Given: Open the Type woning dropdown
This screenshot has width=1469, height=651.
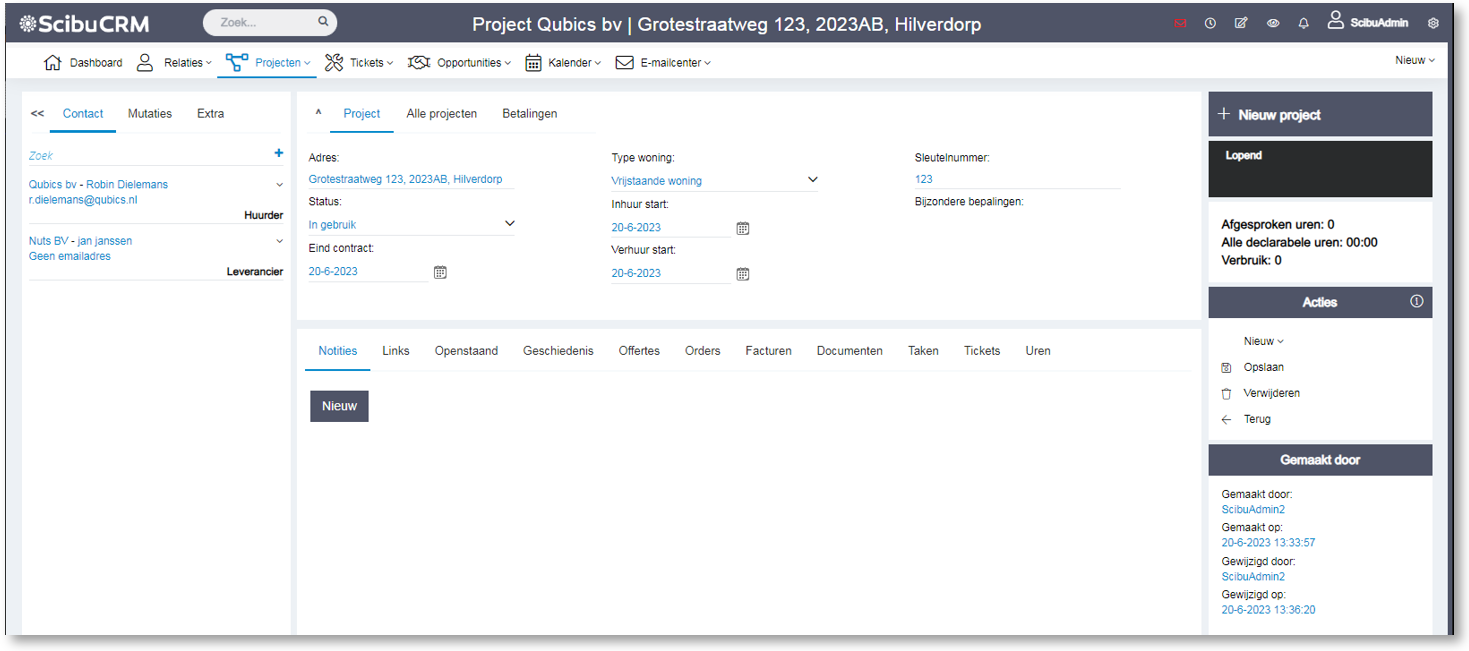Looking at the screenshot, I should coord(715,181).
